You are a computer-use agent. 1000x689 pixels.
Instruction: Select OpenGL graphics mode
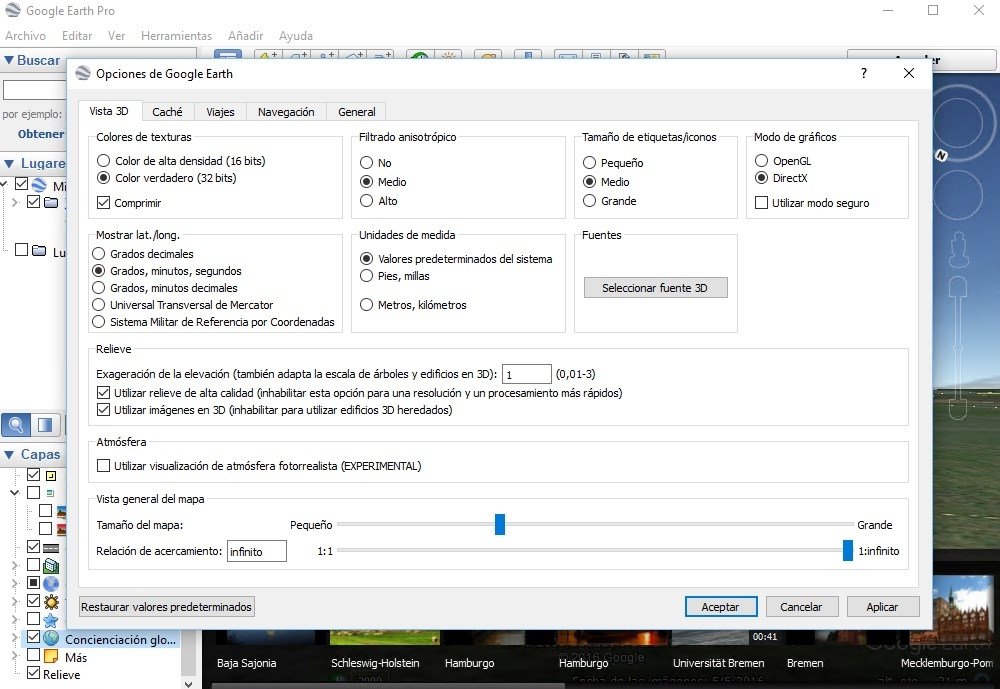(x=761, y=161)
